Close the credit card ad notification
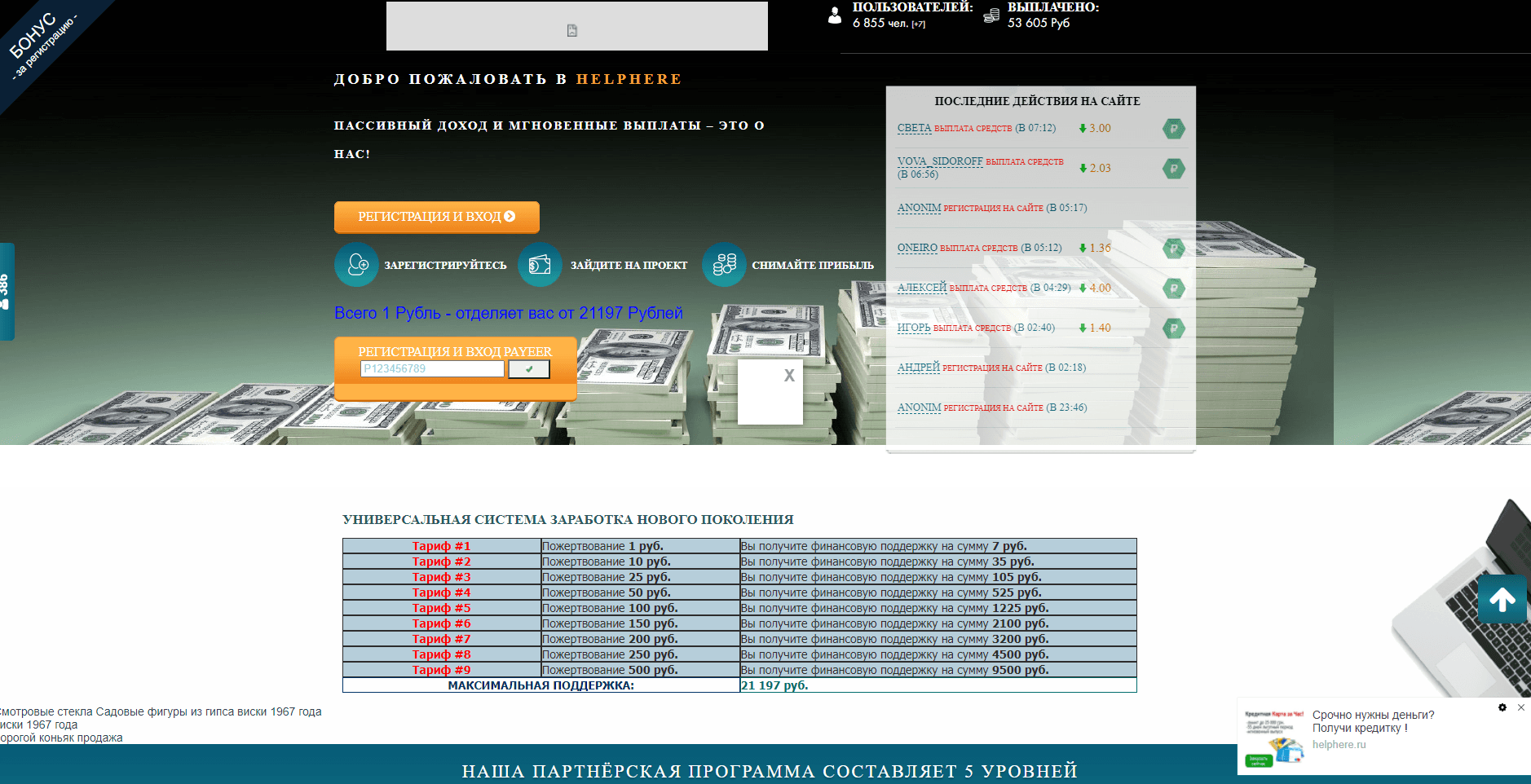Screen dimensions: 1531x784 [x=1520, y=707]
